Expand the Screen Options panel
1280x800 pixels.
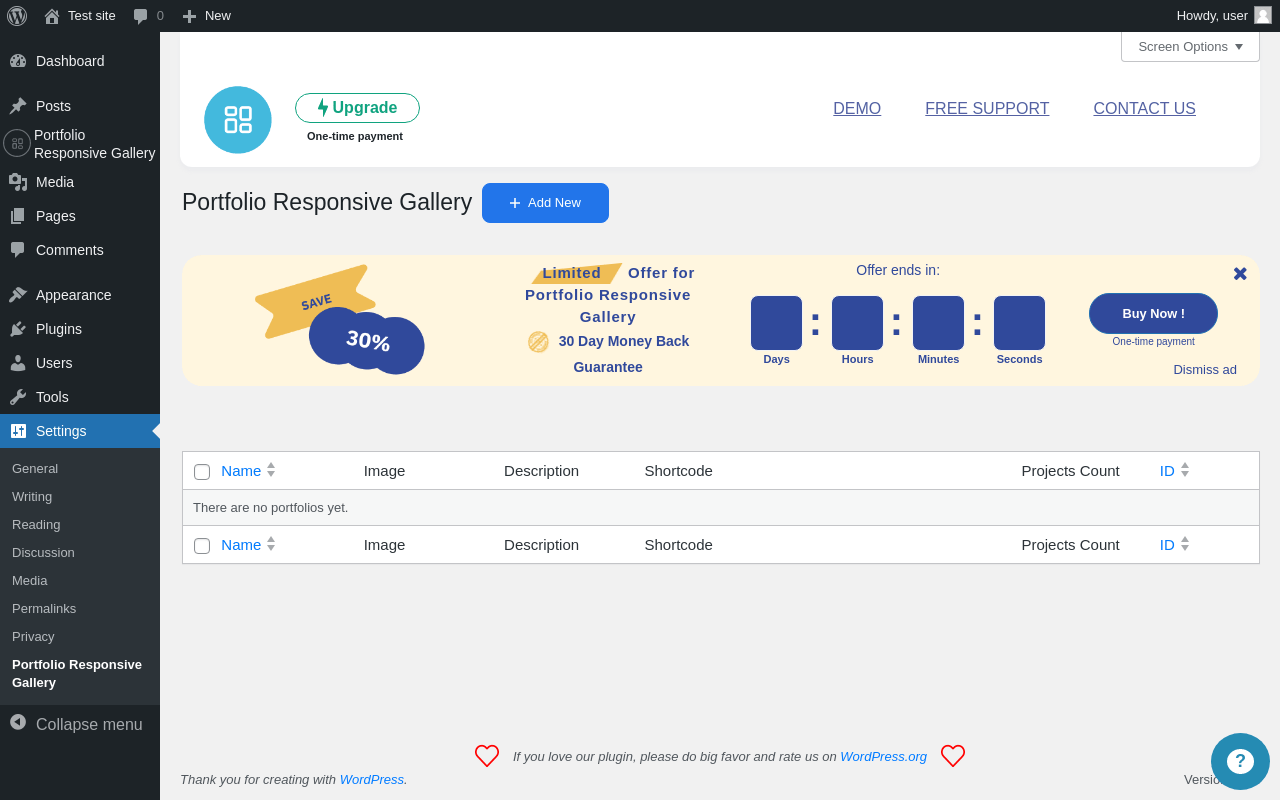tap(1190, 46)
